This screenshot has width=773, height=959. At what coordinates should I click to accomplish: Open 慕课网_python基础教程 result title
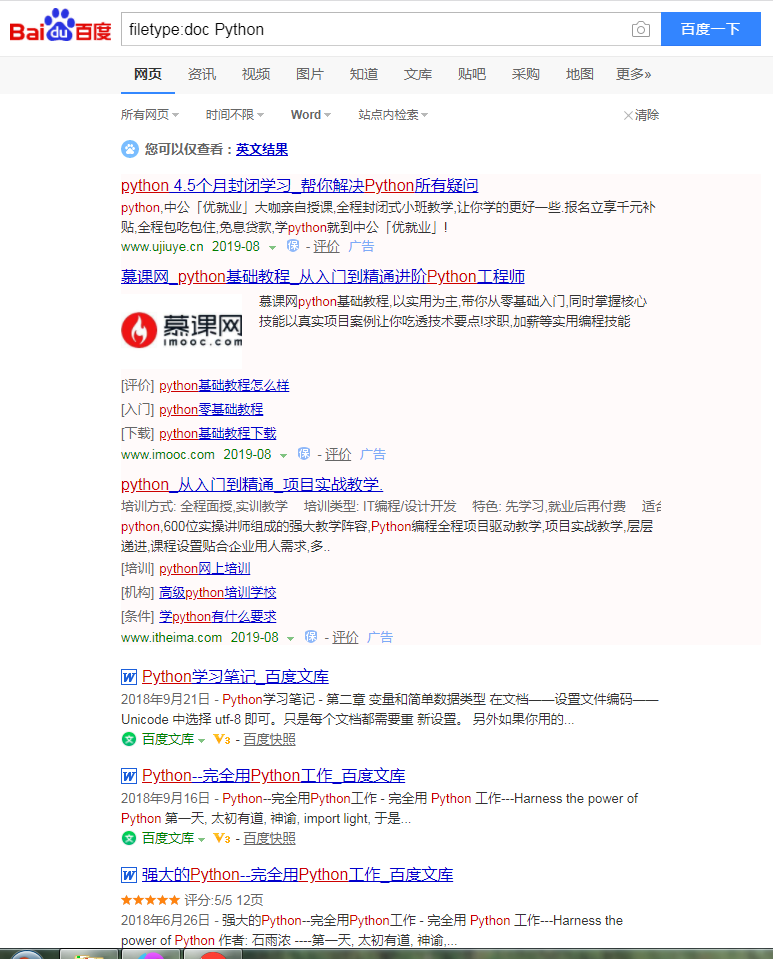pyautogui.click(x=323, y=276)
